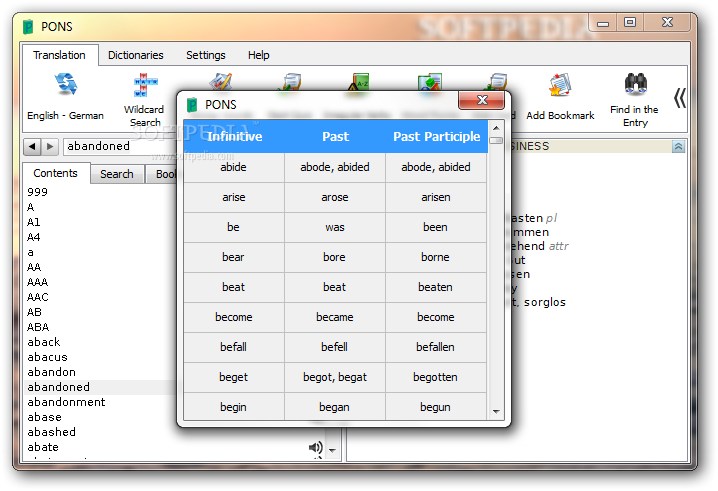Select 'ABA' in the contents list

coord(38,327)
